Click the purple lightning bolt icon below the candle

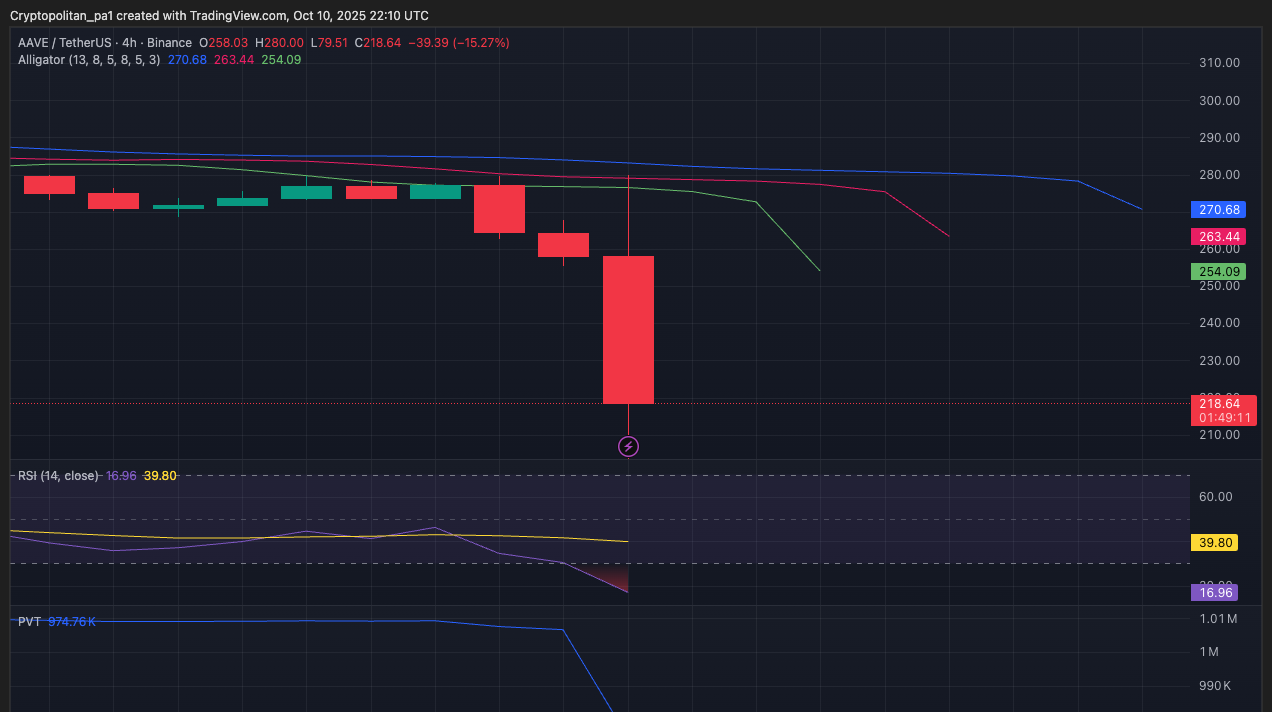[628, 447]
